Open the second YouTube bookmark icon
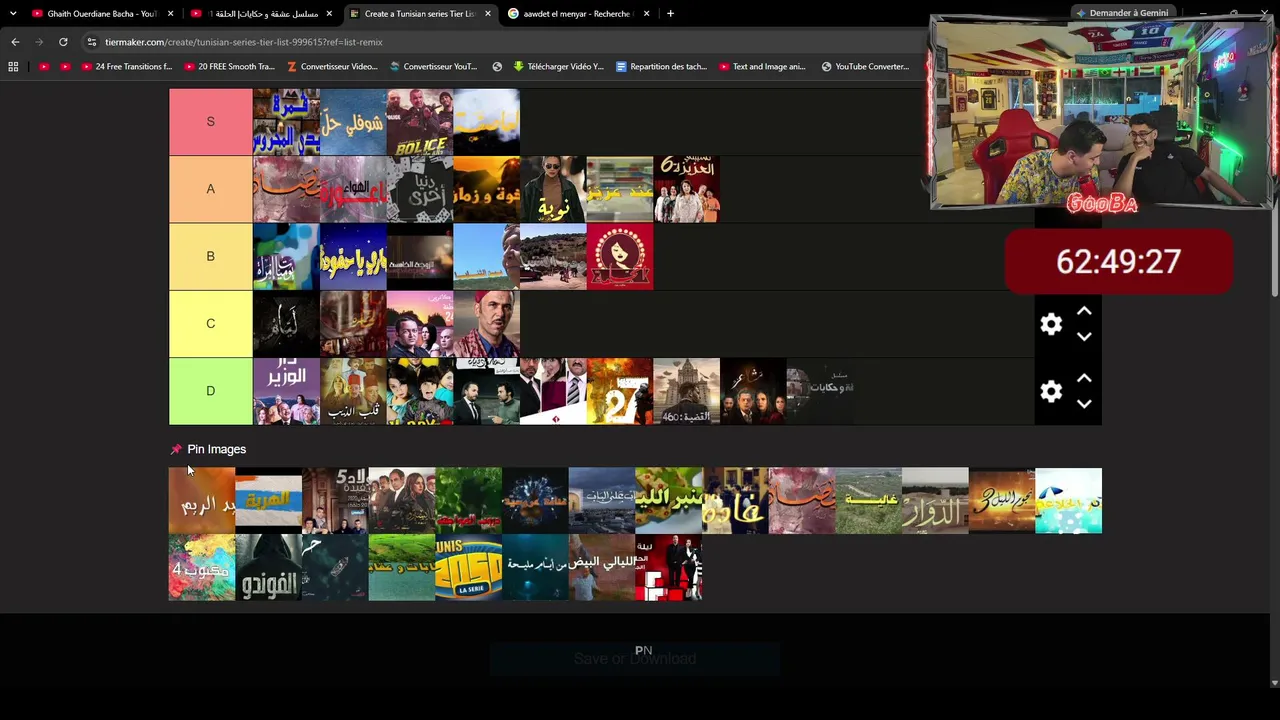The height and width of the screenshot is (720, 1280). [65, 67]
